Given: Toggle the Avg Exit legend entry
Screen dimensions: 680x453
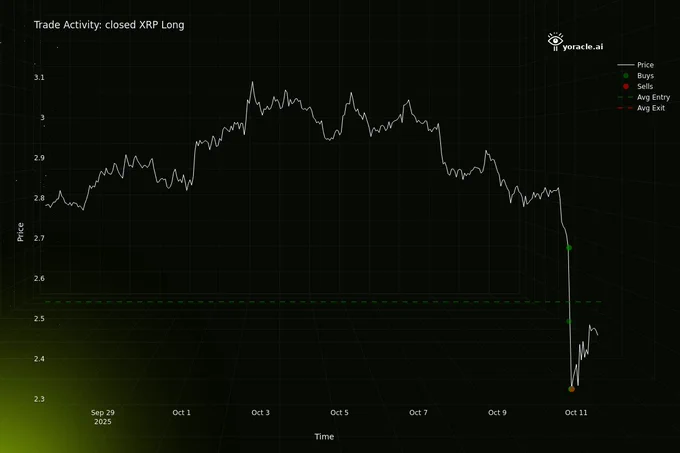Looking at the screenshot, I should point(641,108).
